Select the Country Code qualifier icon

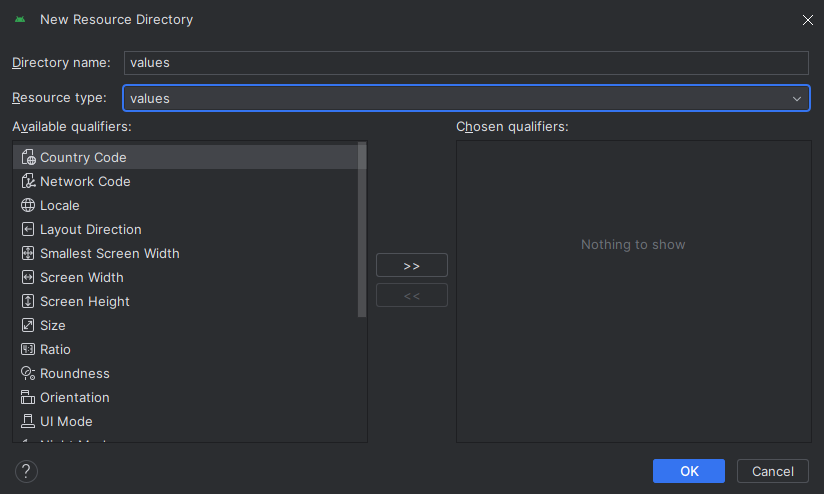[28, 157]
